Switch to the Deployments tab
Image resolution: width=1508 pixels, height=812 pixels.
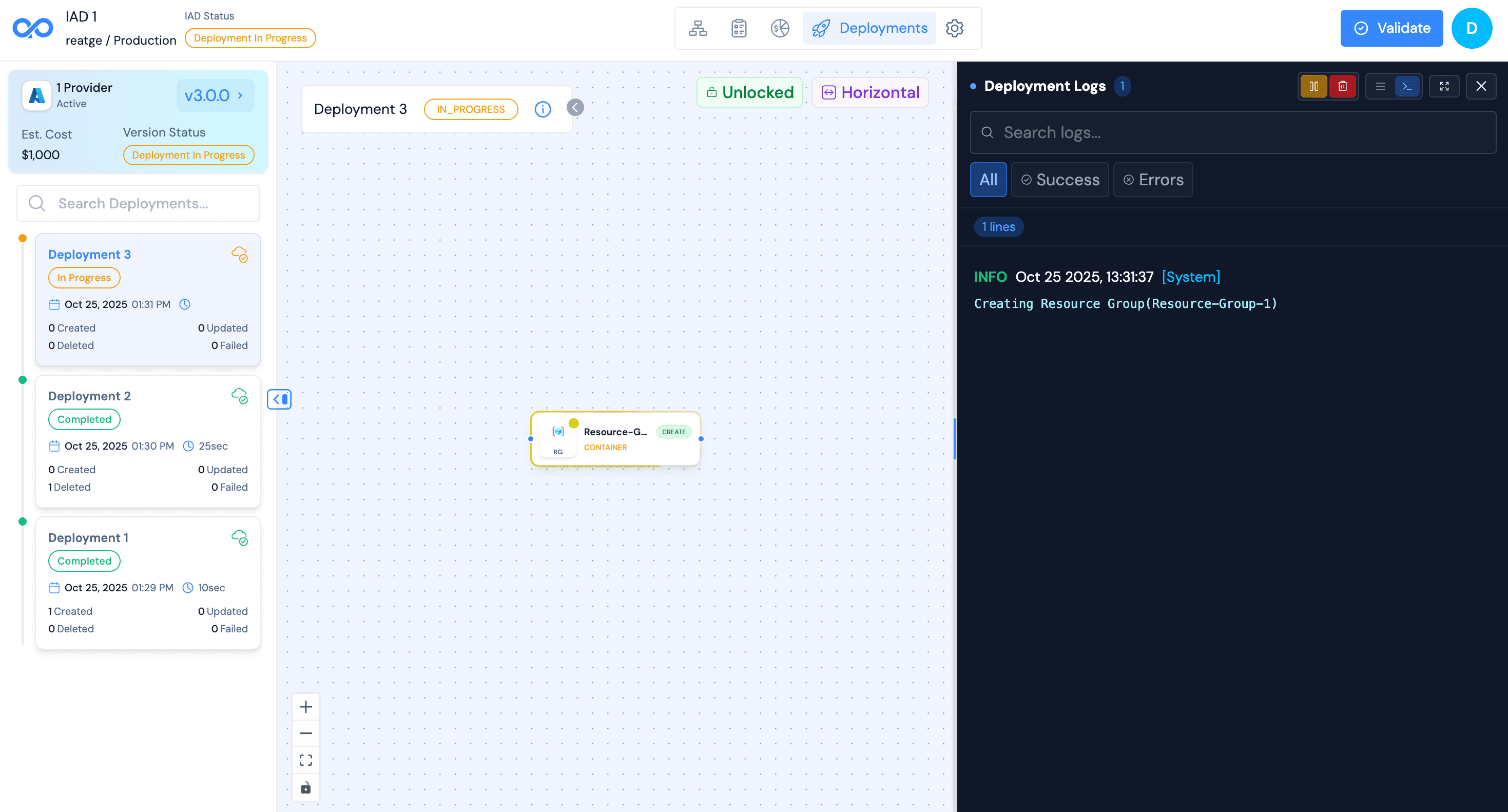(869, 28)
